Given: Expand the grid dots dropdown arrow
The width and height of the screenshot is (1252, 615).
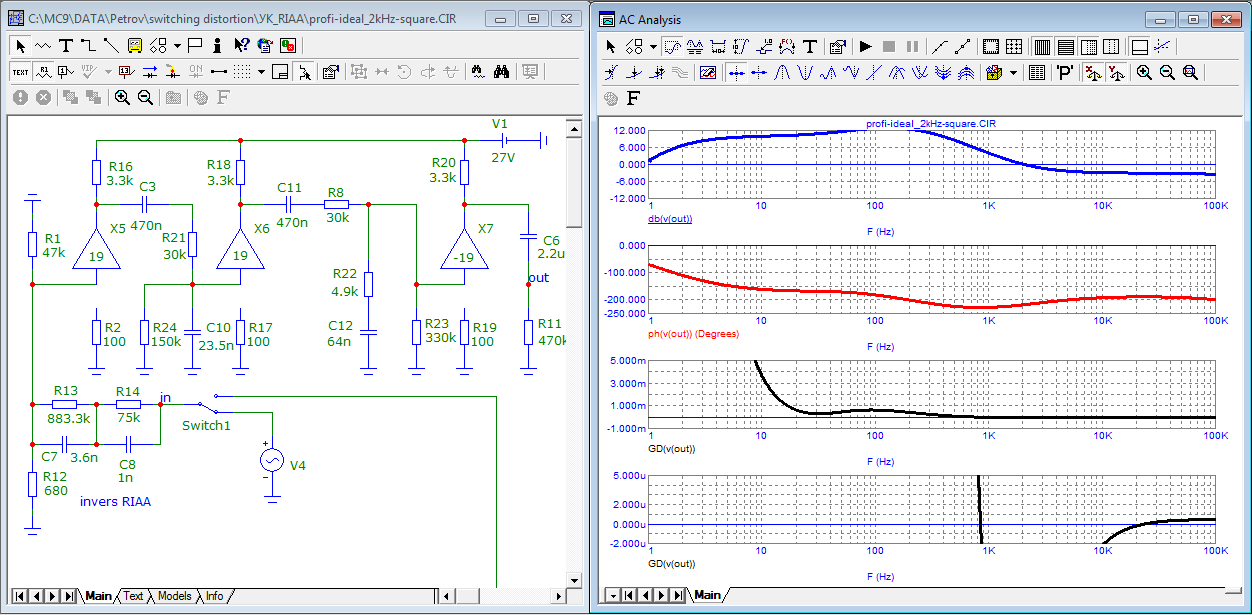Looking at the screenshot, I should [x=261, y=71].
